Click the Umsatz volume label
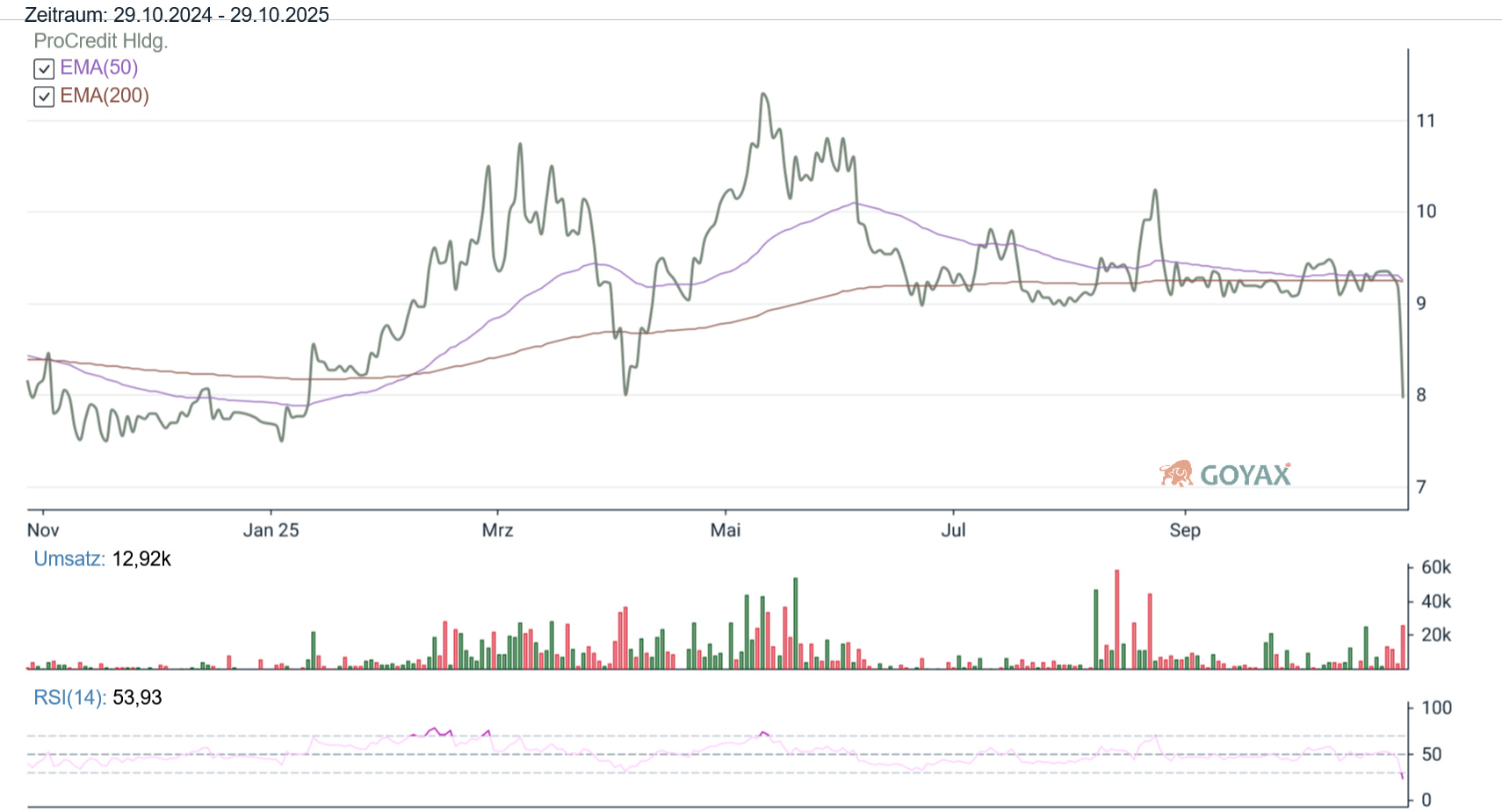This screenshot has width=1502, height=812. click(x=69, y=559)
